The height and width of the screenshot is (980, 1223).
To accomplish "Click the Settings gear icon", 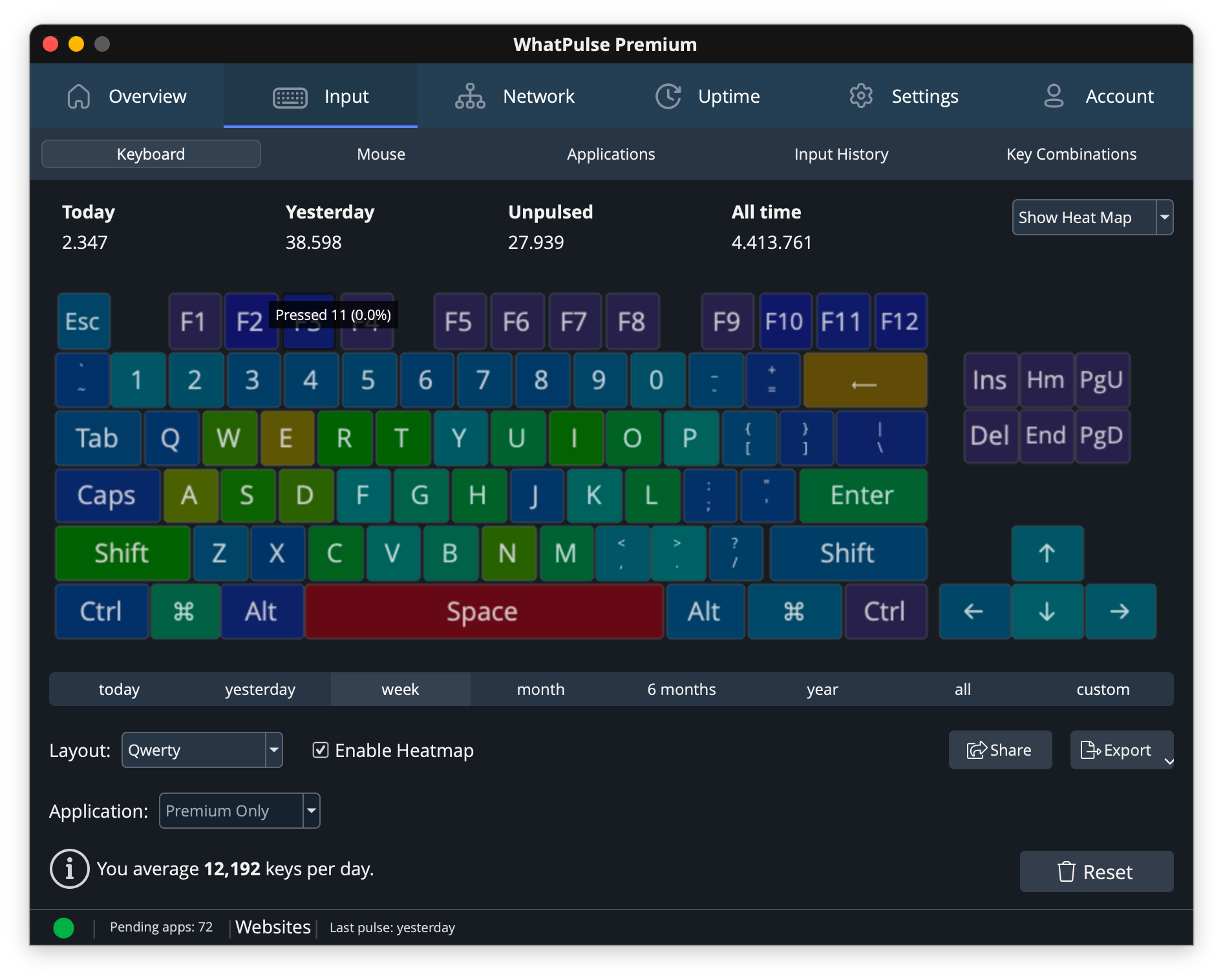I will coord(860,96).
